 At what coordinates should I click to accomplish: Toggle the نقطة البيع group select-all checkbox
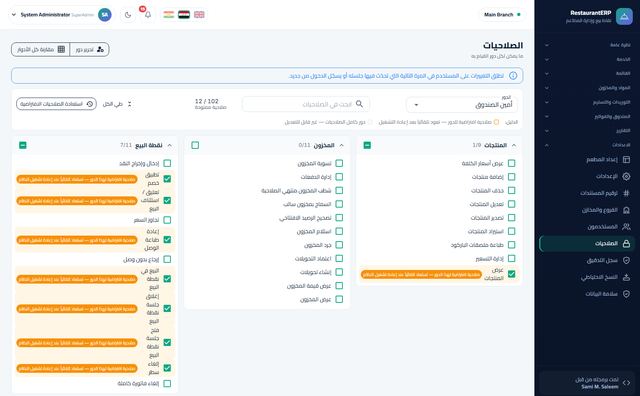[23, 145]
